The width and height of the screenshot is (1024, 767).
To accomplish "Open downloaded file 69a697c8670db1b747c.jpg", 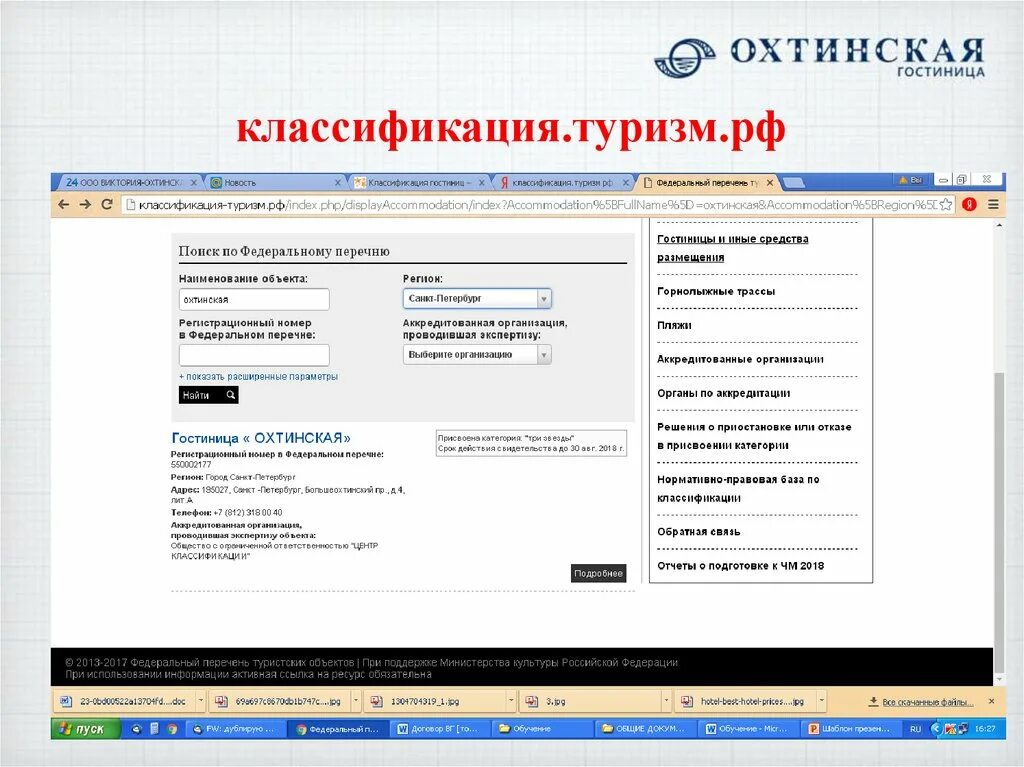I will tap(280, 701).
